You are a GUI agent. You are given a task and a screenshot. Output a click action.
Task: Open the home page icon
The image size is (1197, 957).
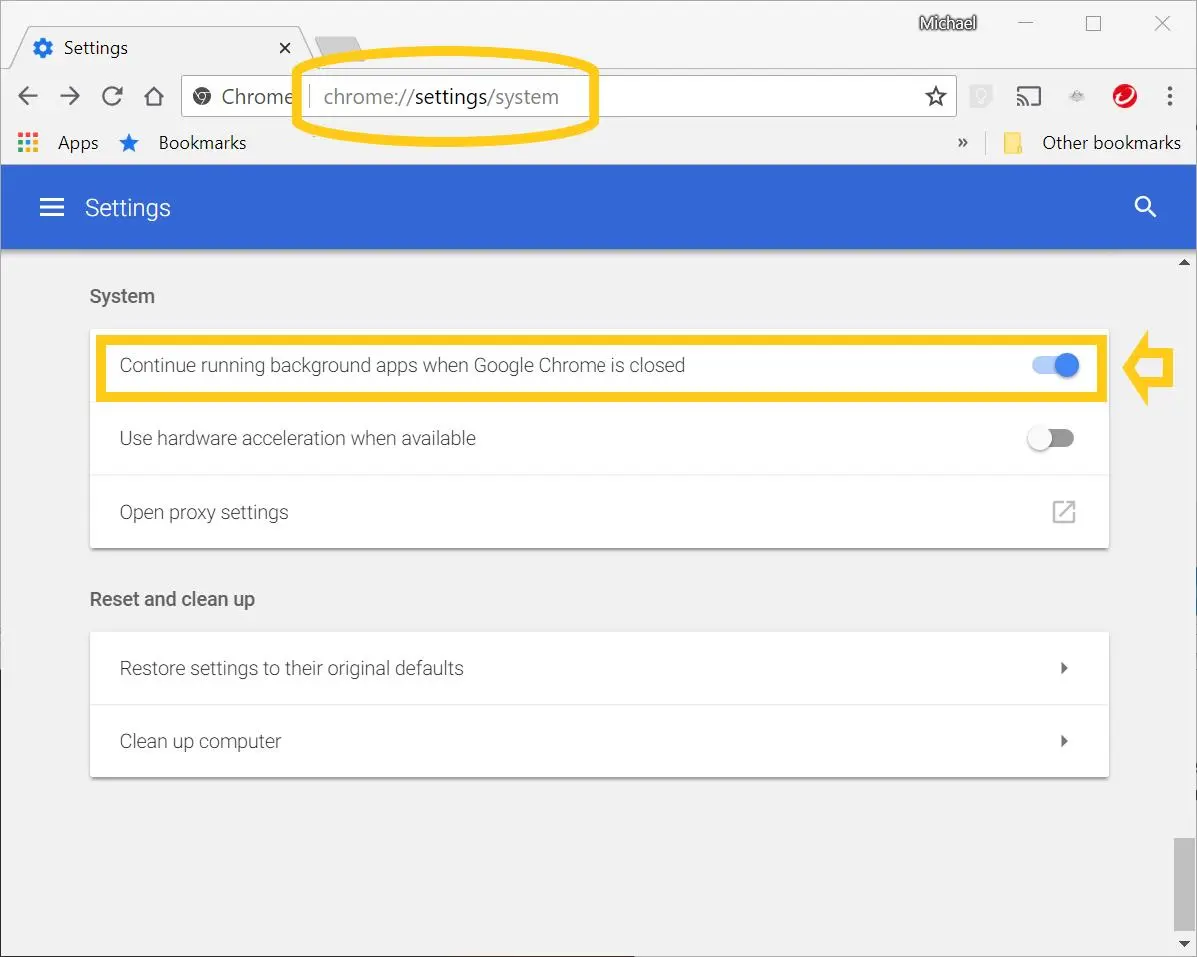click(x=154, y=96)
